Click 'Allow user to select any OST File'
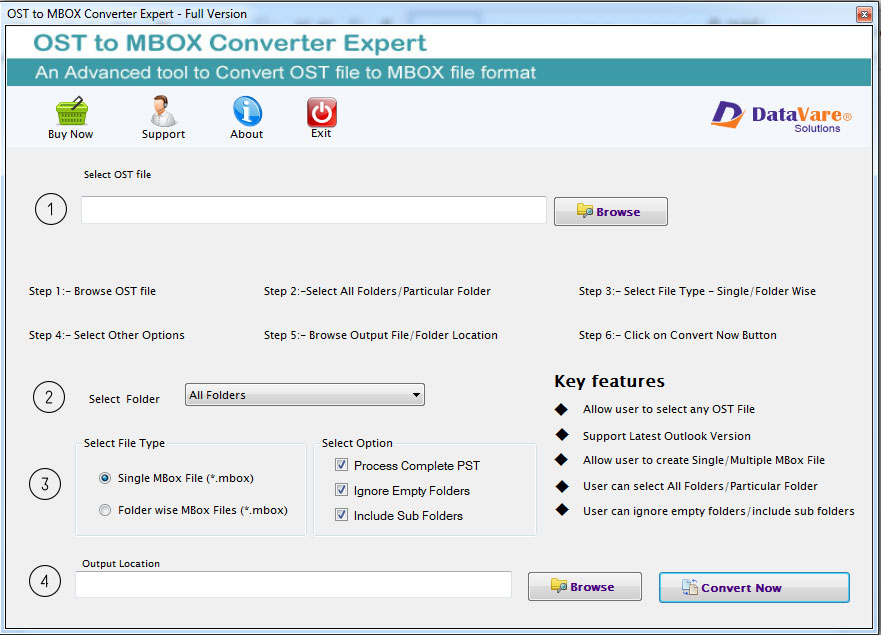The image size is (881, 635). click(x=669, y=409)
